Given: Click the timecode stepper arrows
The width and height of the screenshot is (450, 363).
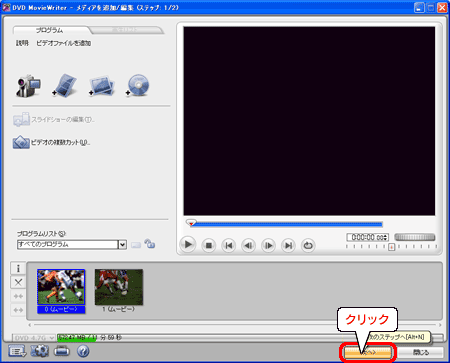Looking at the screenshot, I should [386, 237].
